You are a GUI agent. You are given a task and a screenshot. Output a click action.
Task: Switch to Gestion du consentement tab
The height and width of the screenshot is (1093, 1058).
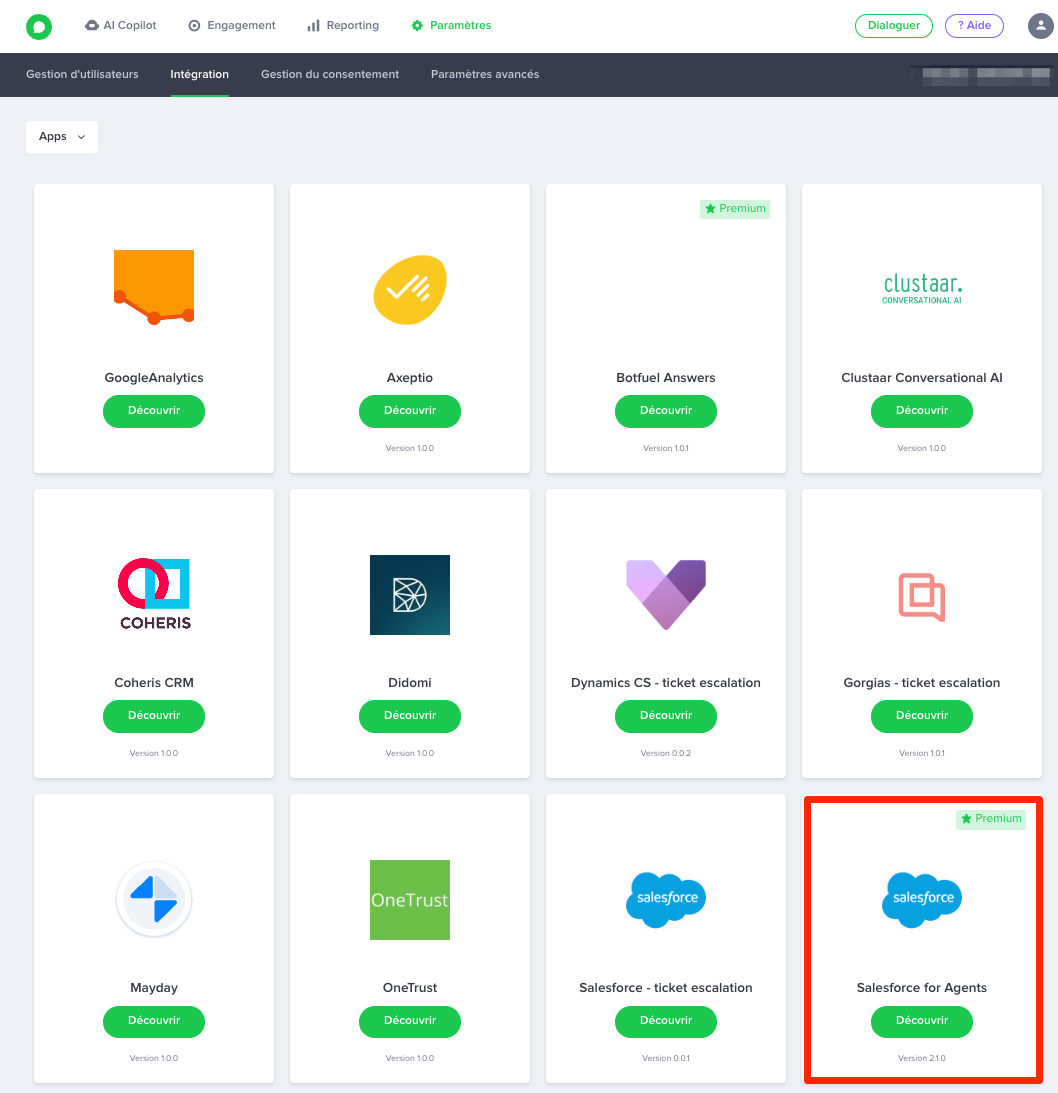(330, 74)
